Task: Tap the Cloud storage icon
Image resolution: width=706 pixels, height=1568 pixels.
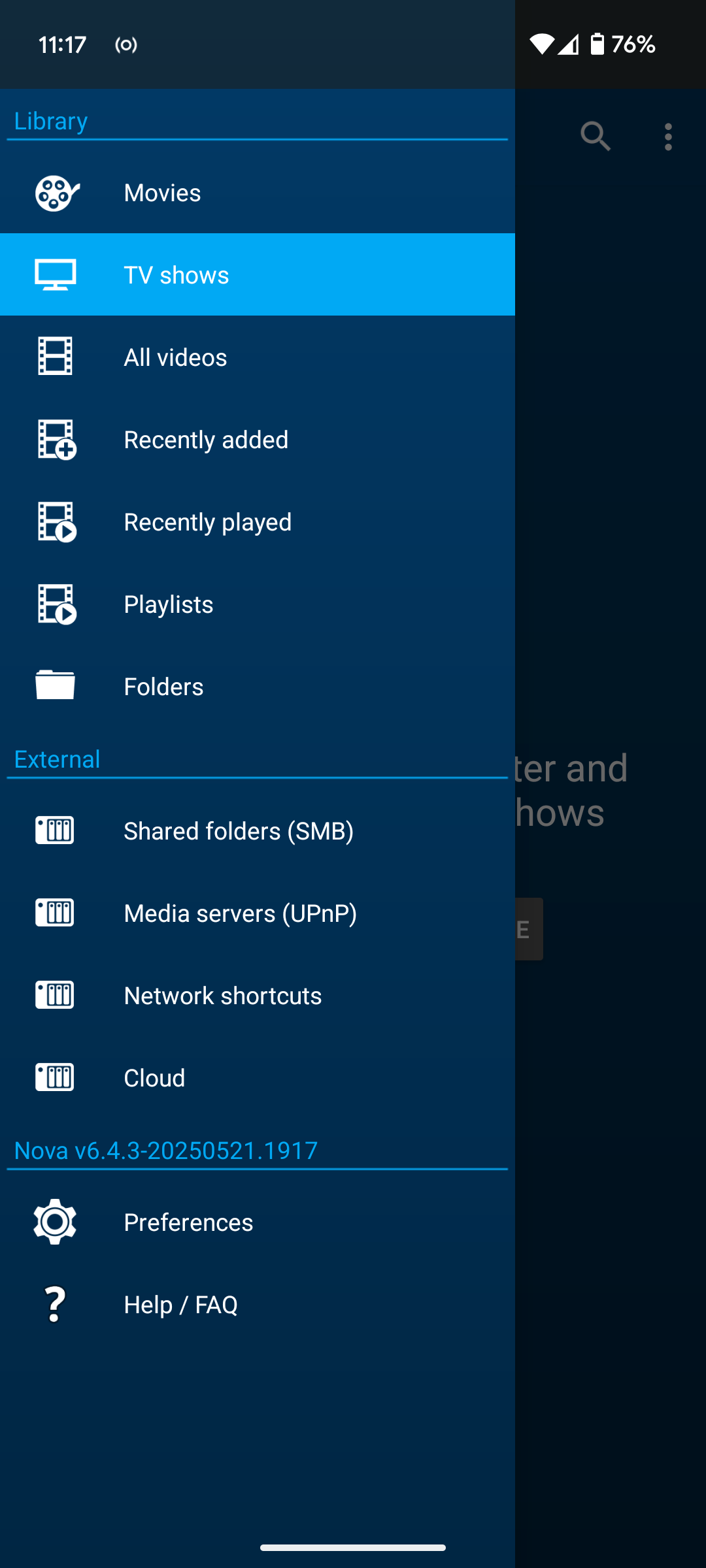Action: coord(55,1077)
